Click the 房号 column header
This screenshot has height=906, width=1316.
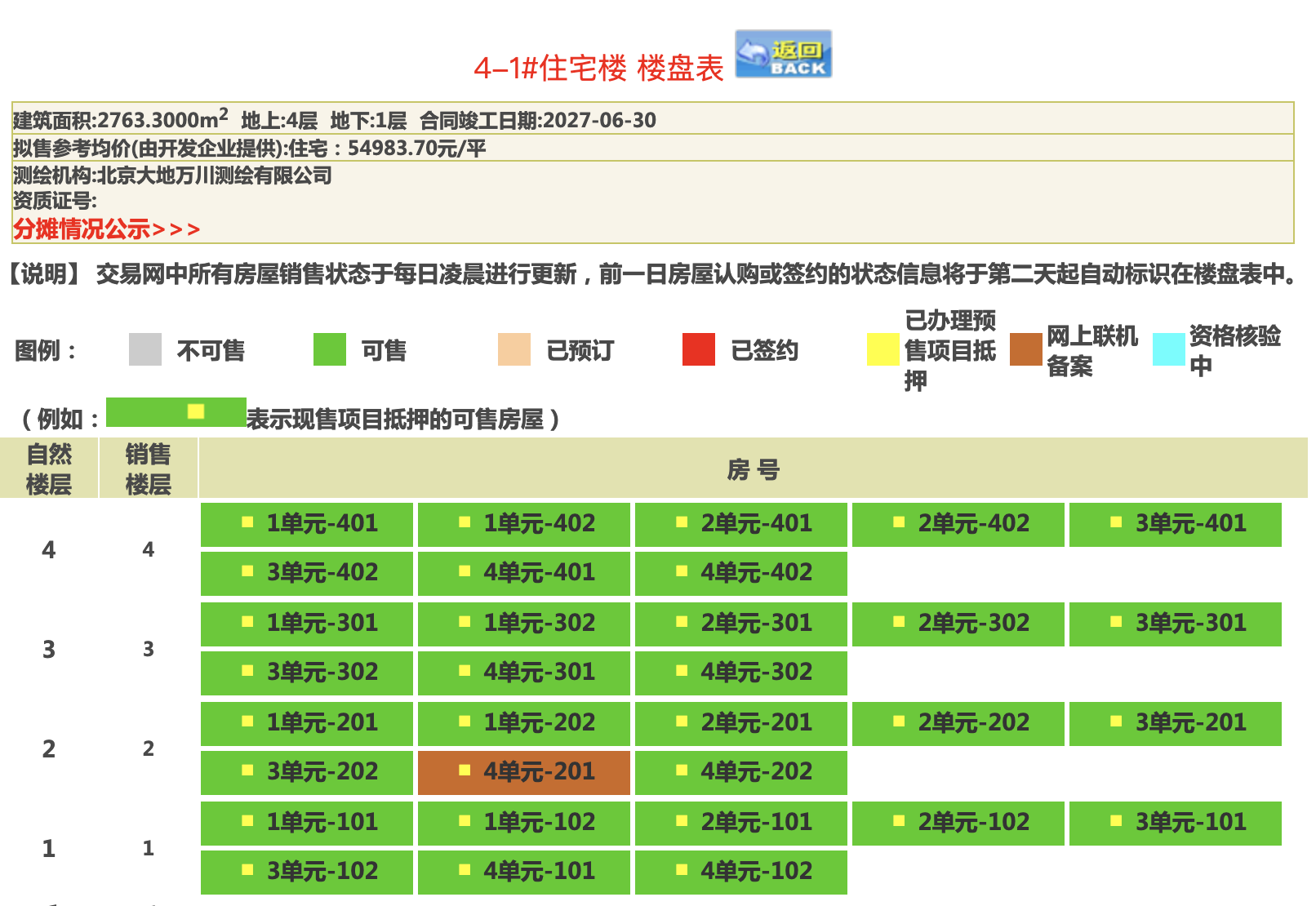coord(753,469)
